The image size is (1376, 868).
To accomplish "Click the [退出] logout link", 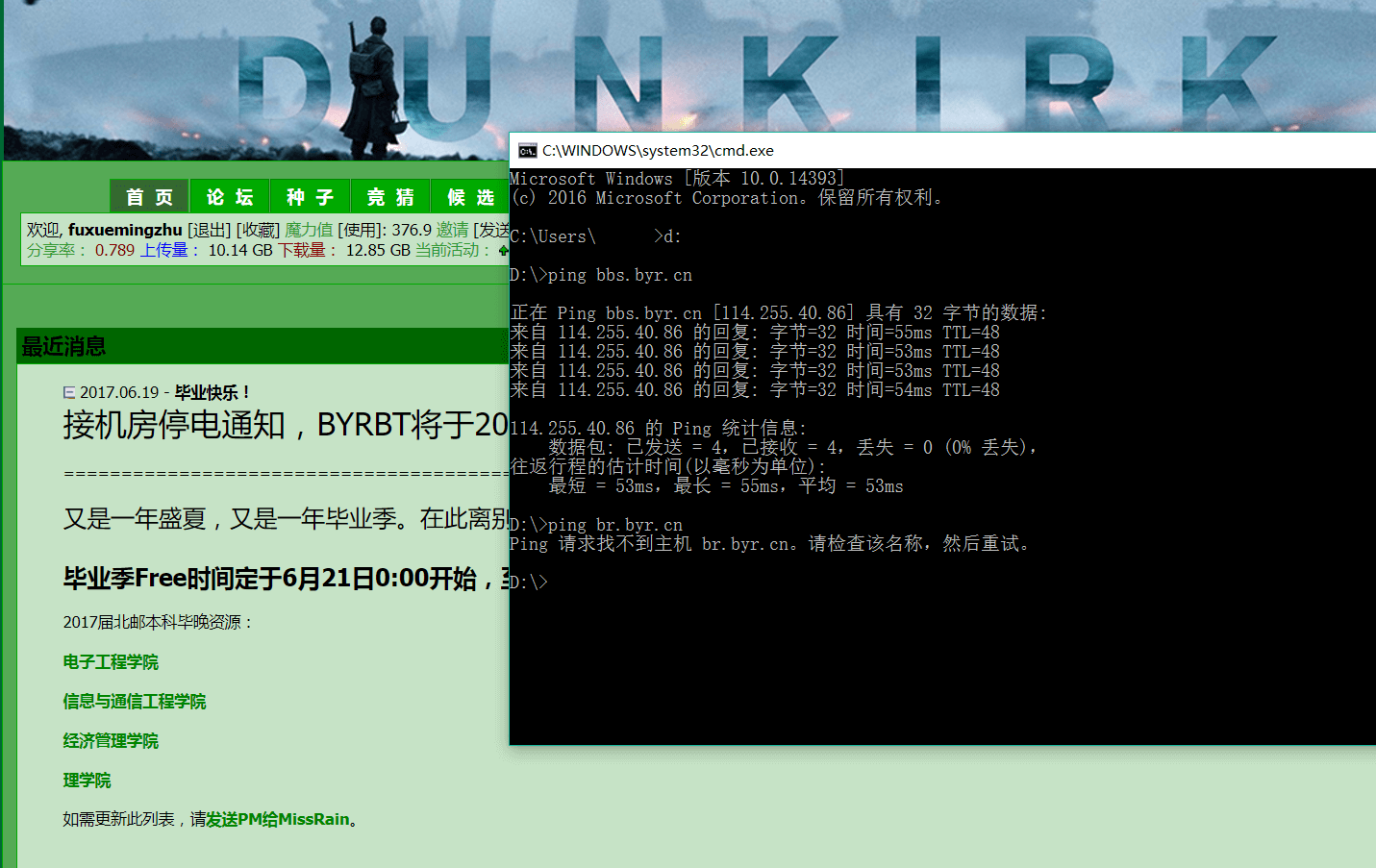I will 209,230.
